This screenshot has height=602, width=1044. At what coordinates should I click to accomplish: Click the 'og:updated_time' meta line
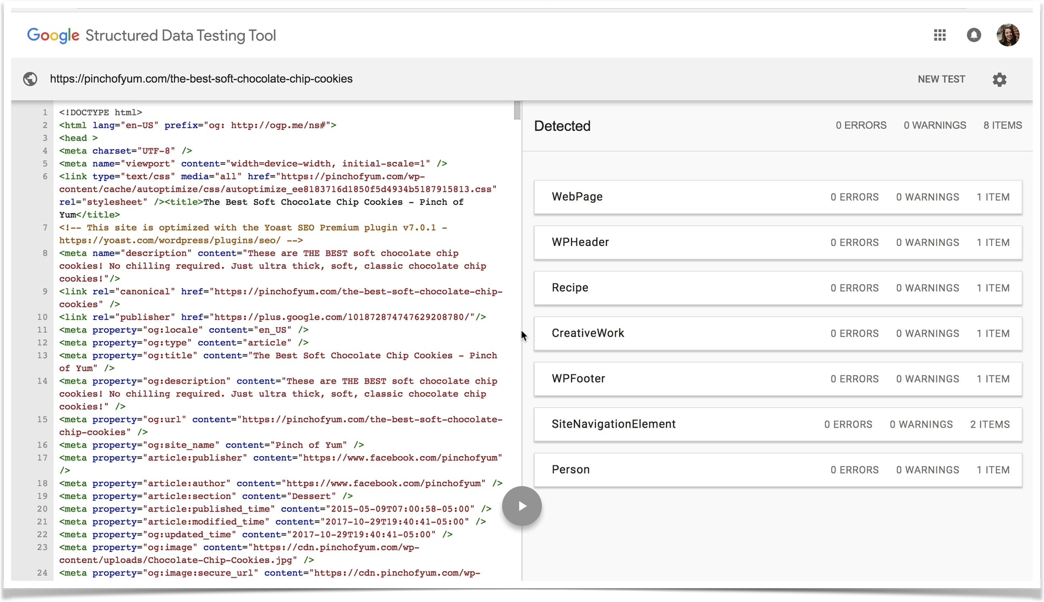click(x=256, y=535)
